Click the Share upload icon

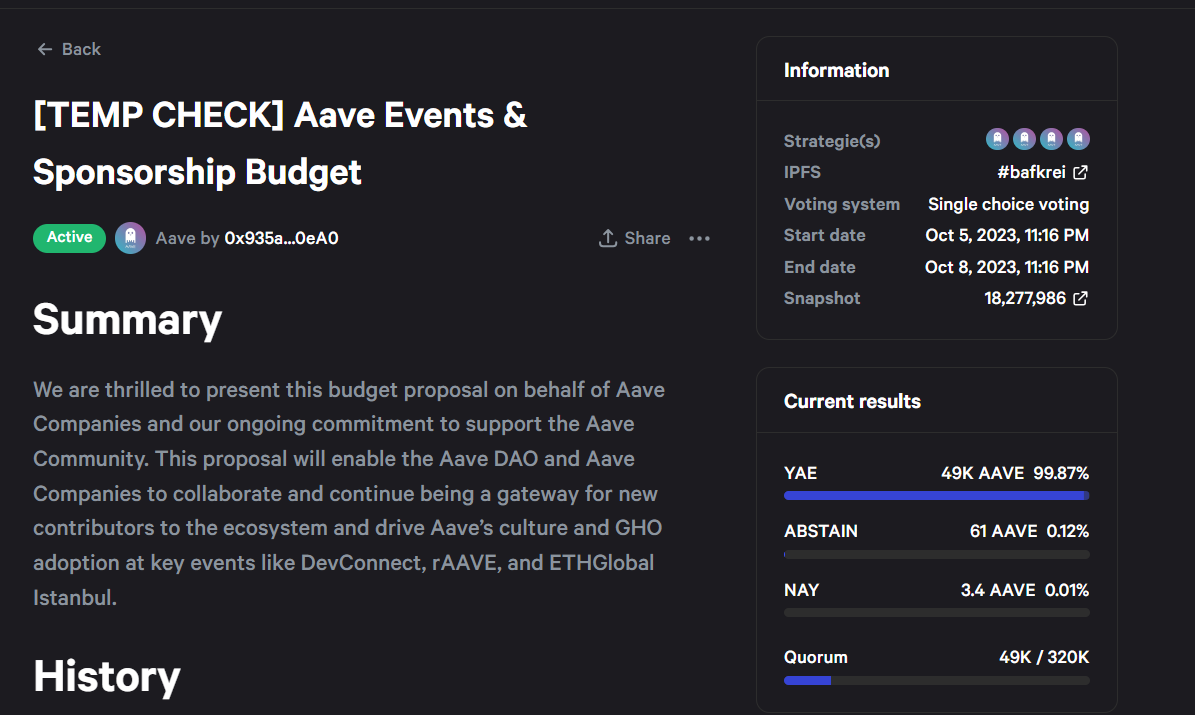click(x=607, y=238)
